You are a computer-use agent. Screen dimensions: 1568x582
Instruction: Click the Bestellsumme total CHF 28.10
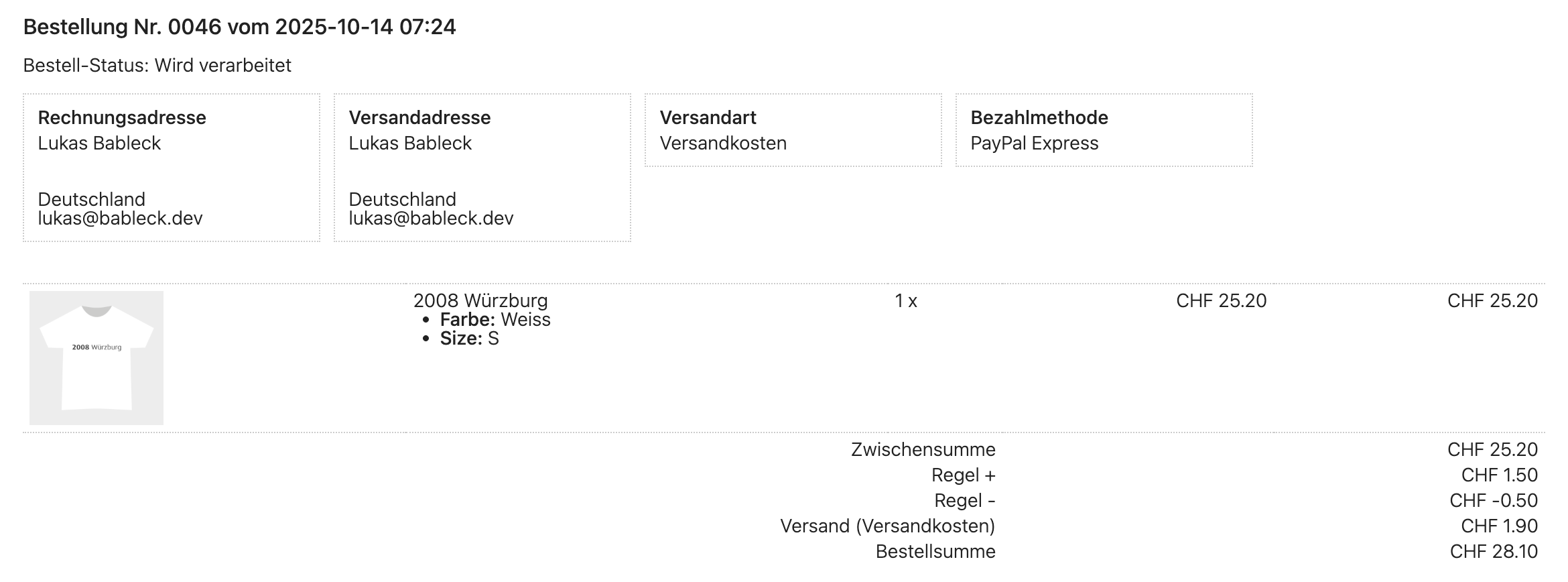point(1493,552)
